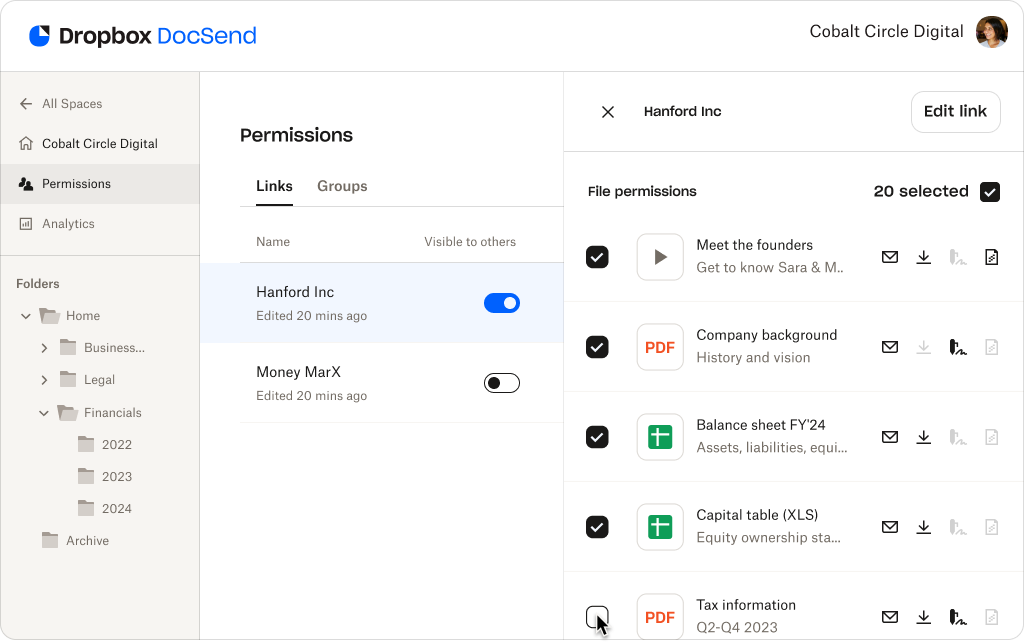The image size is (1024, 643).
Task: Toggle agreement document icon for Capital table (XLS)
Action: tap(991, 527)
